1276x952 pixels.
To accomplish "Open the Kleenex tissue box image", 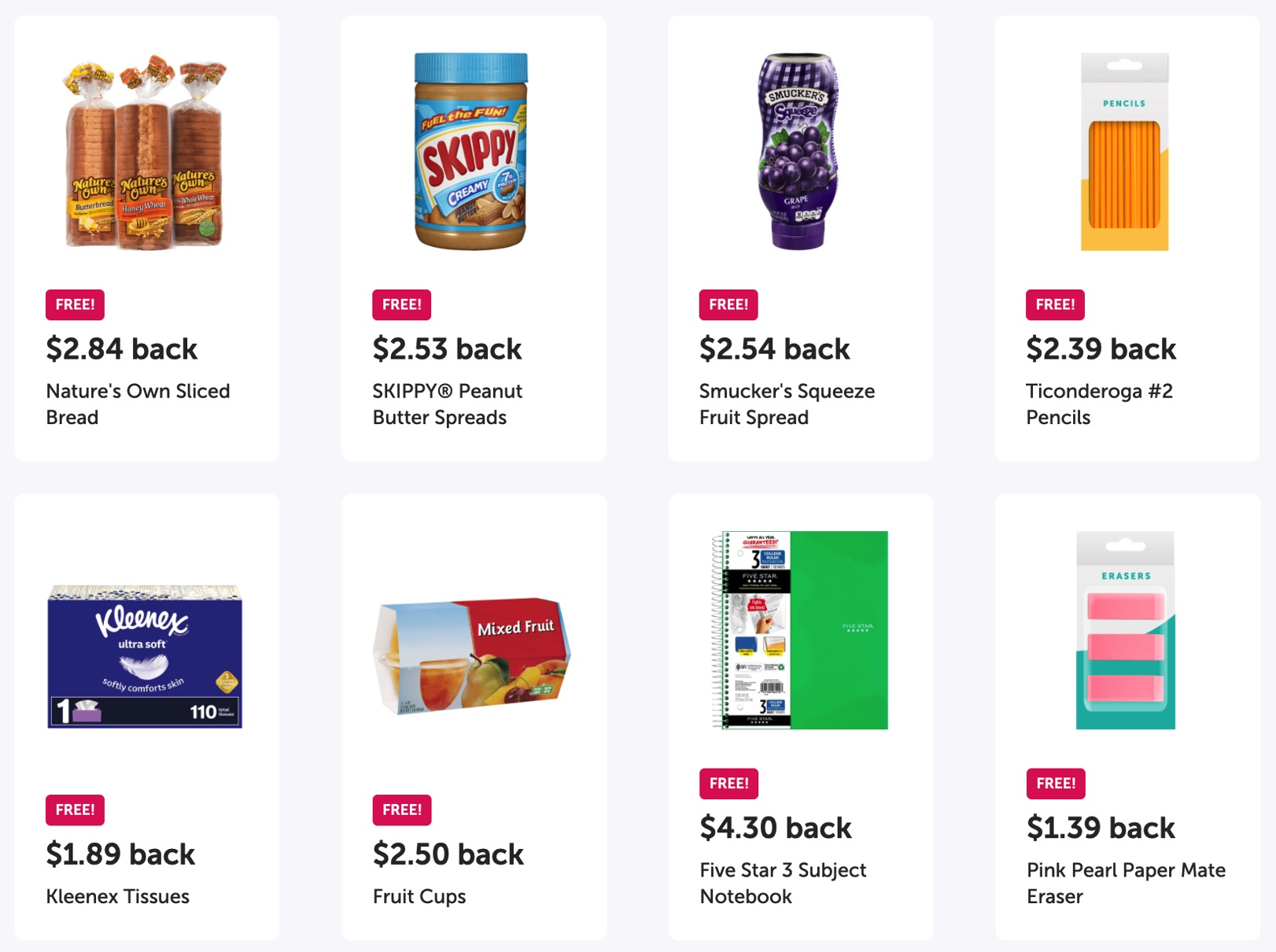I will (145, 656).
